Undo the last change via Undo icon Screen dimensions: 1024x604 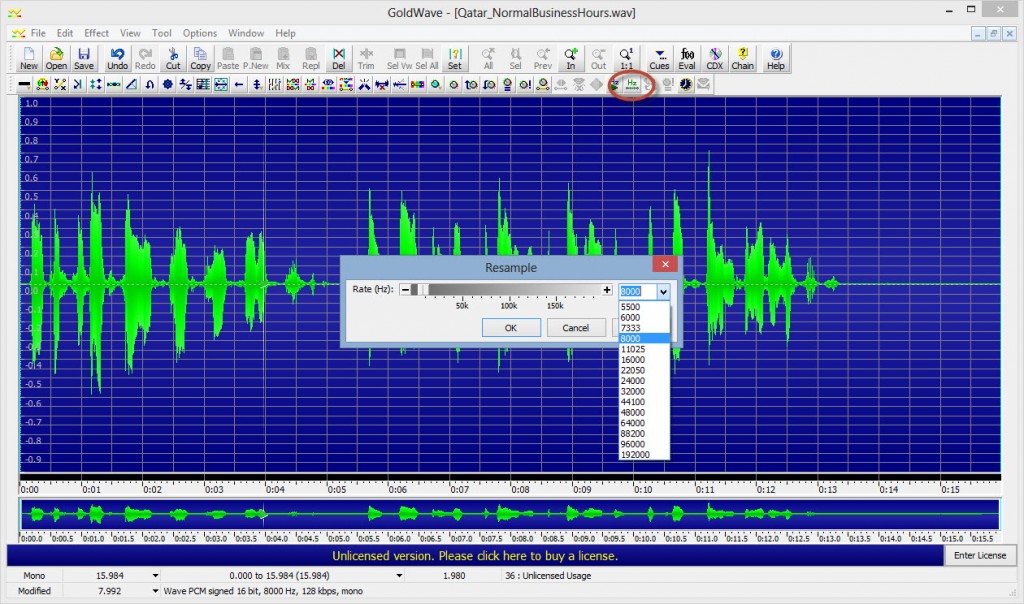(x=118, y=58)
